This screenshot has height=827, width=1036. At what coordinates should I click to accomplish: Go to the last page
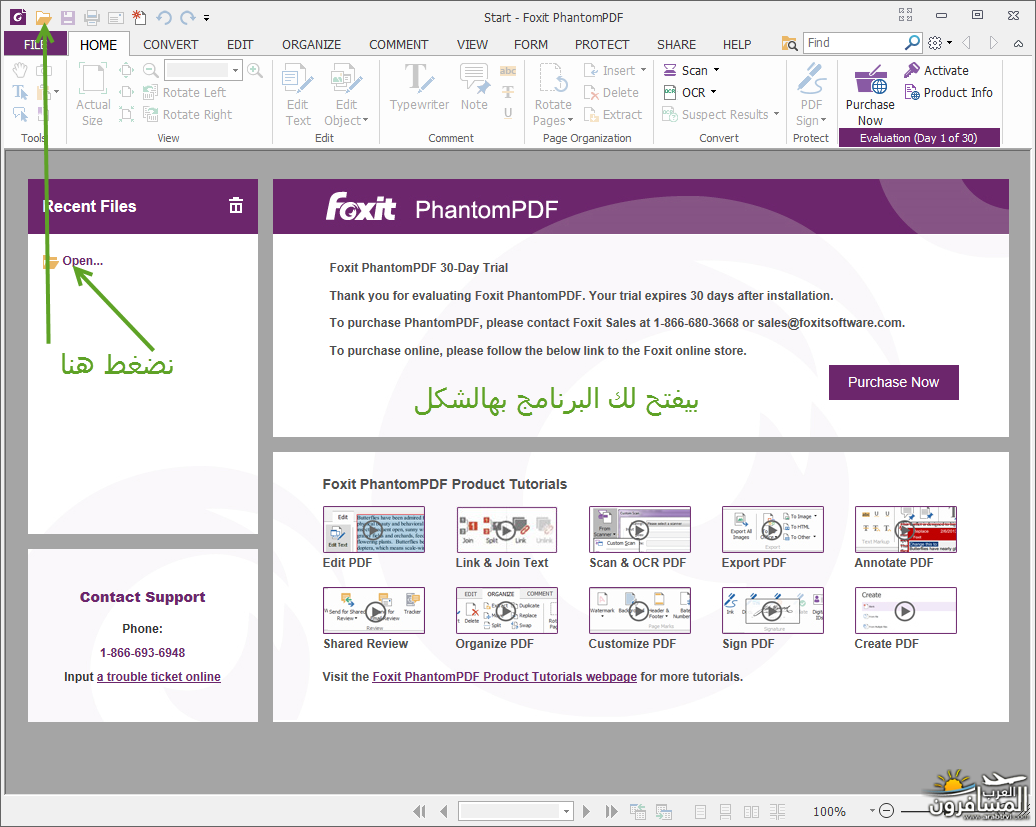(x=611, y=811)
